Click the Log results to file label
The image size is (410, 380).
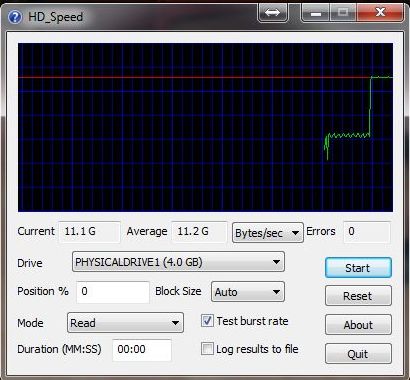pyautogui.click(x=257, y=349)
